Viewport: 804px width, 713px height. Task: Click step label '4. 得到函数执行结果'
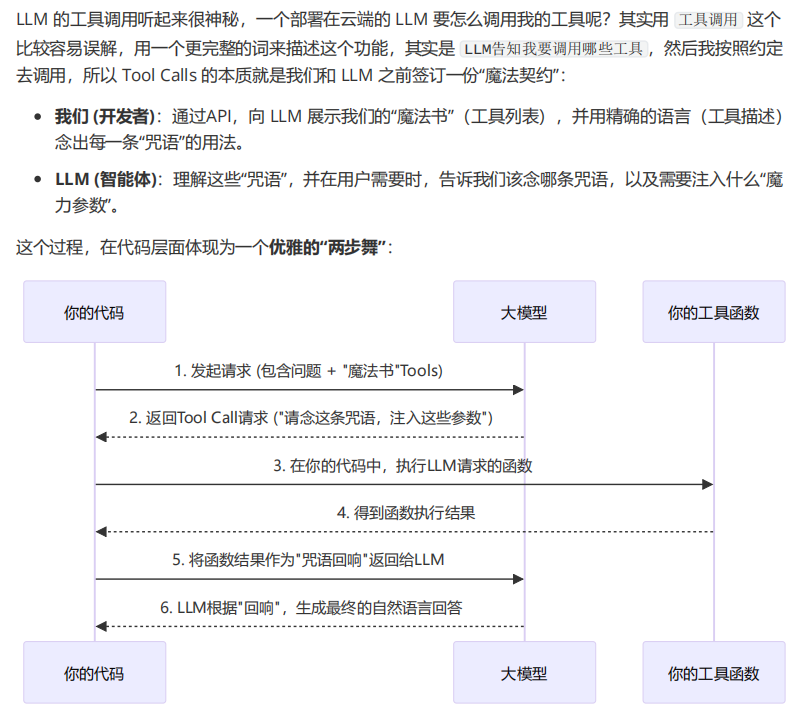pyautogui.click(x=406, y=513)
